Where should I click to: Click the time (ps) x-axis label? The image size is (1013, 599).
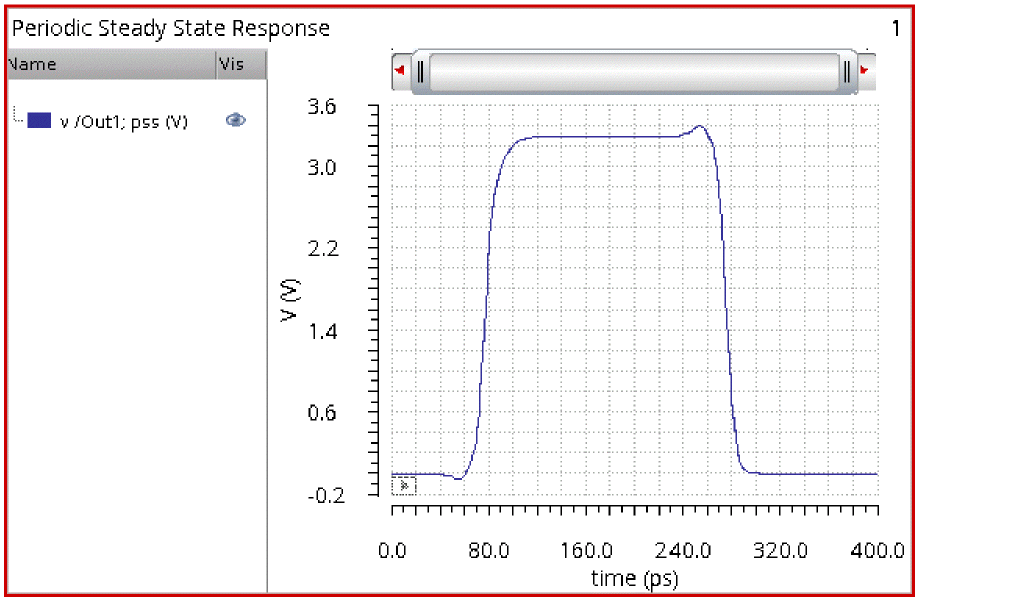(x=634, y=578)
